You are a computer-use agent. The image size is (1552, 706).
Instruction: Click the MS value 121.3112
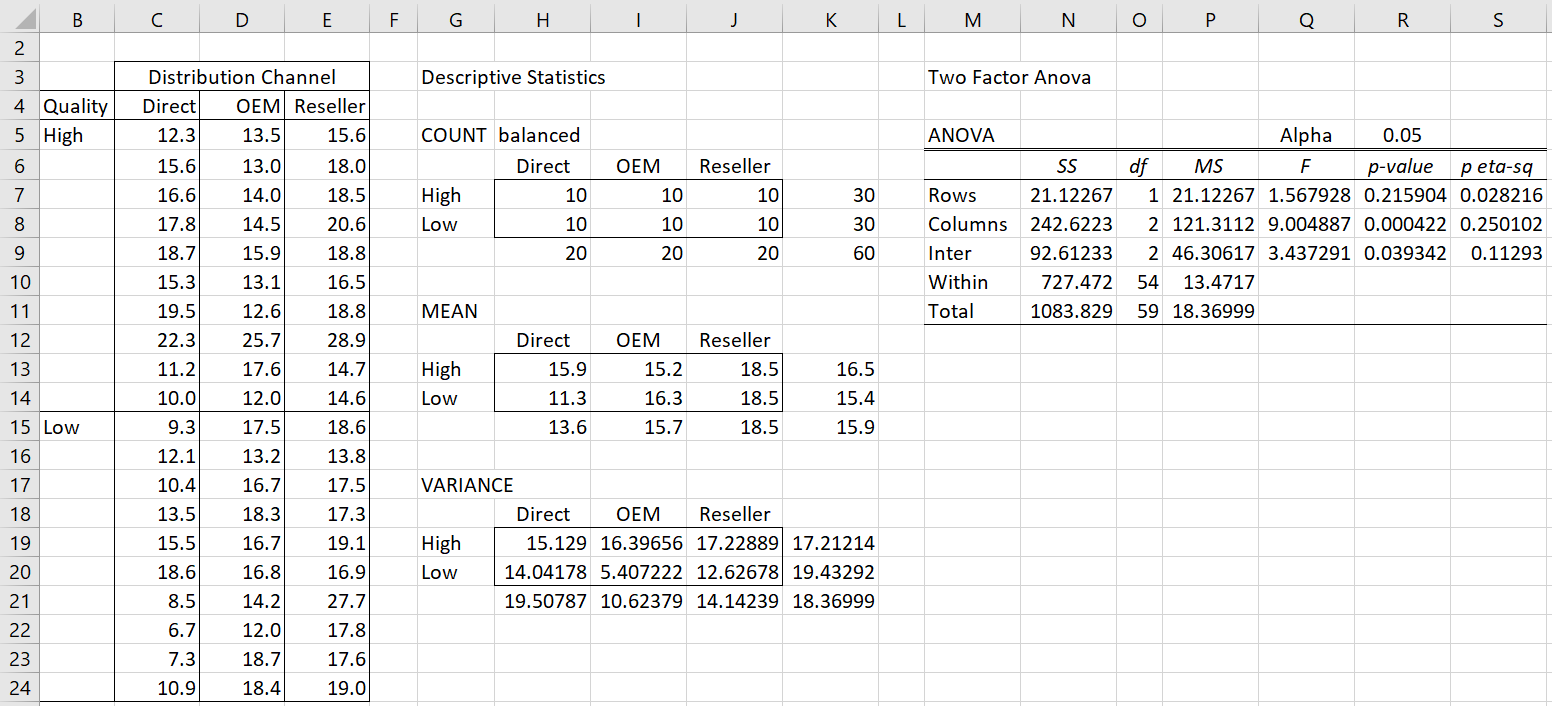point(1210,224)
